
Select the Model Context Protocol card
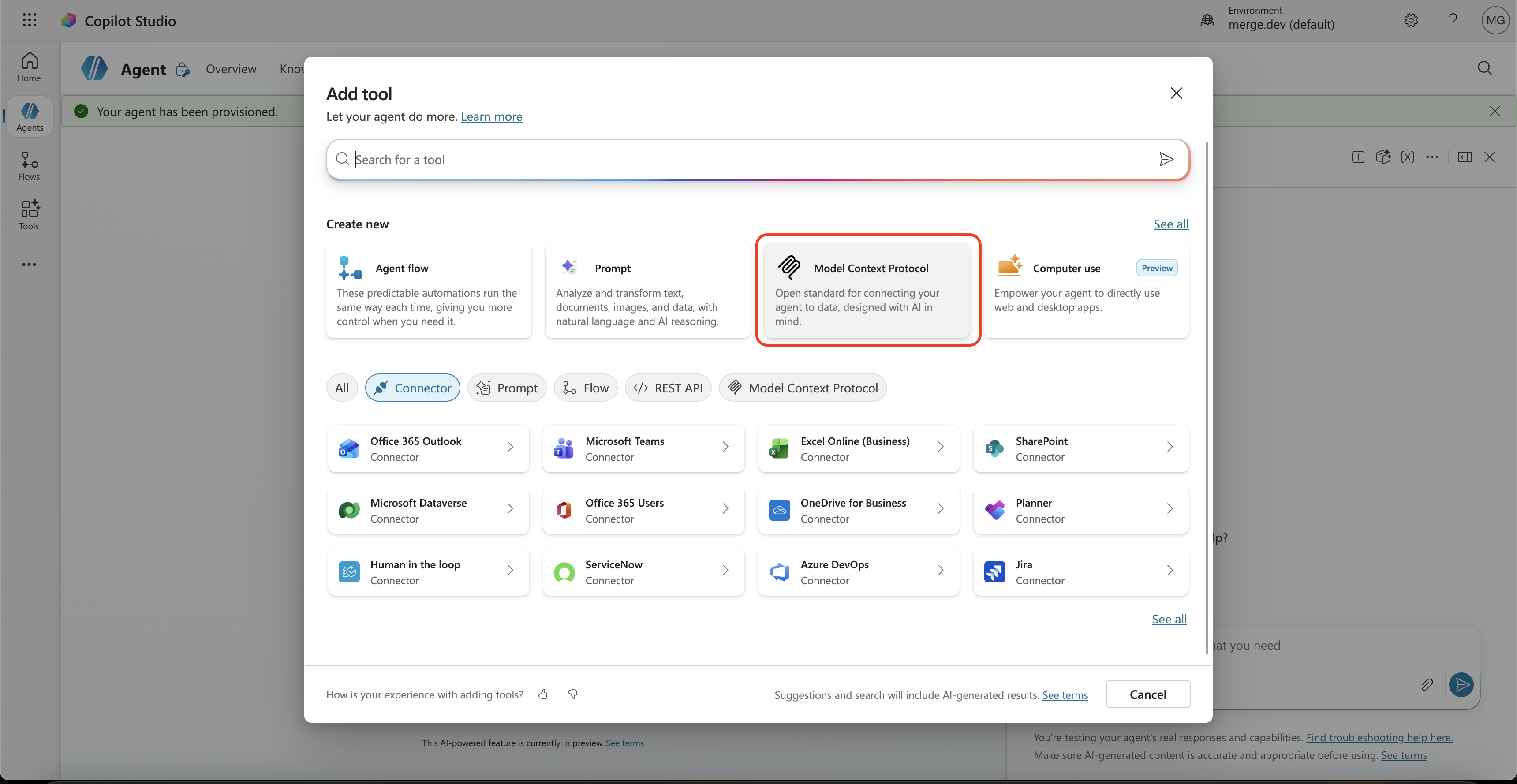tap(867, 291)
